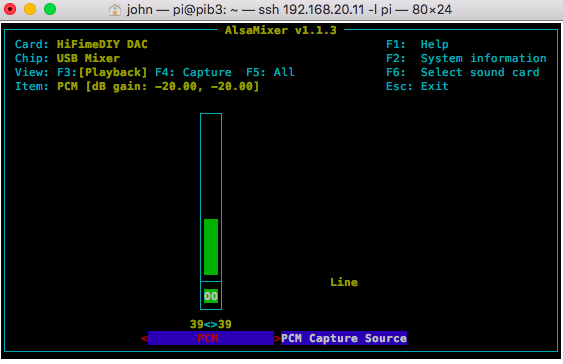
Task: Click Esc Exit label
Action: pyautogui.click(x=417, y=87)
